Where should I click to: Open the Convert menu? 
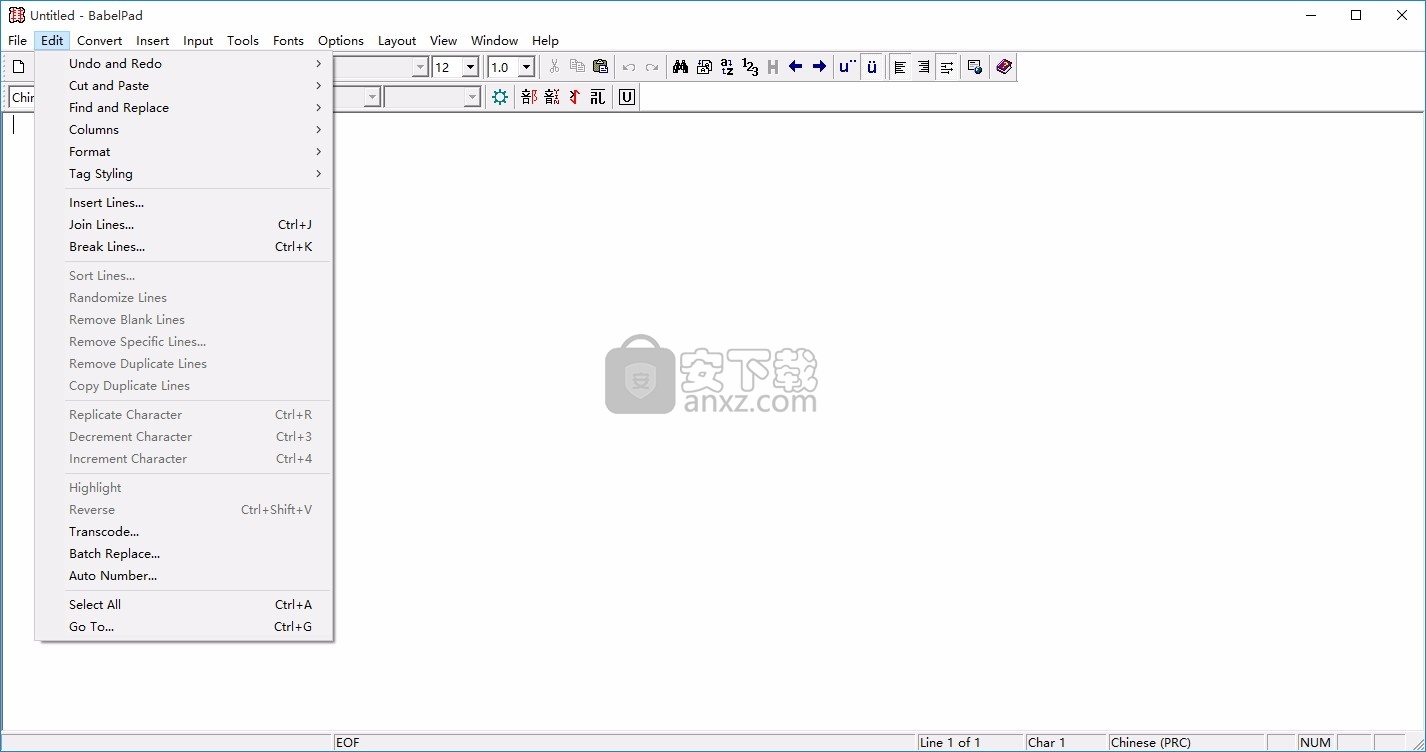coord(99,41)
